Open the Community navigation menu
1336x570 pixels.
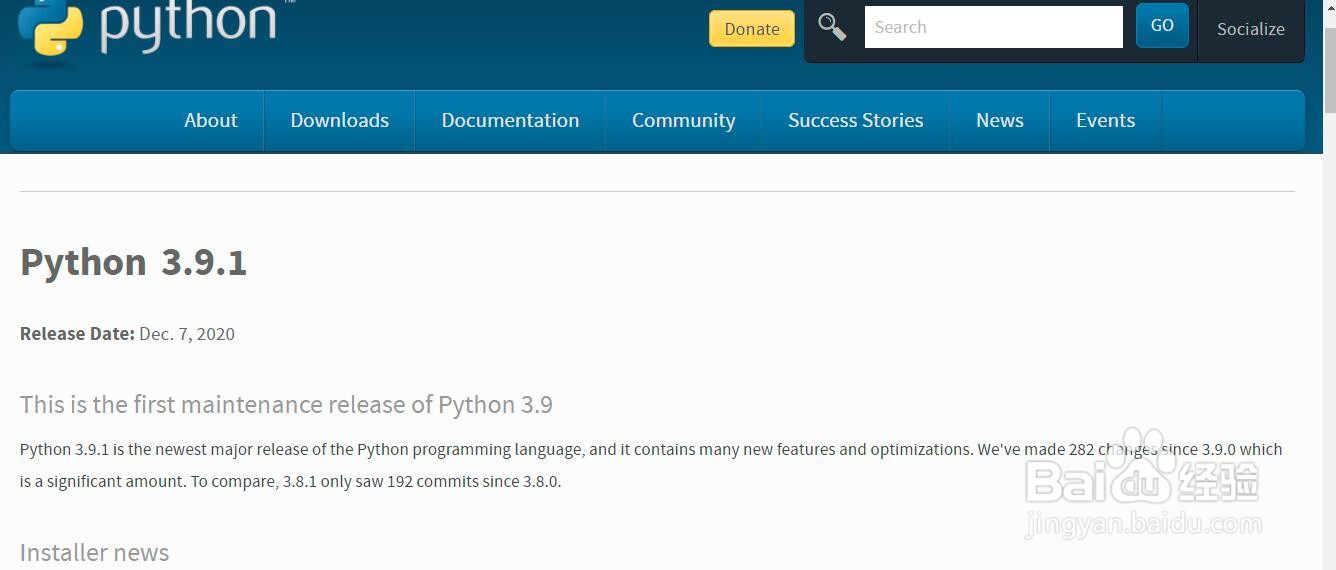[683, 120]
